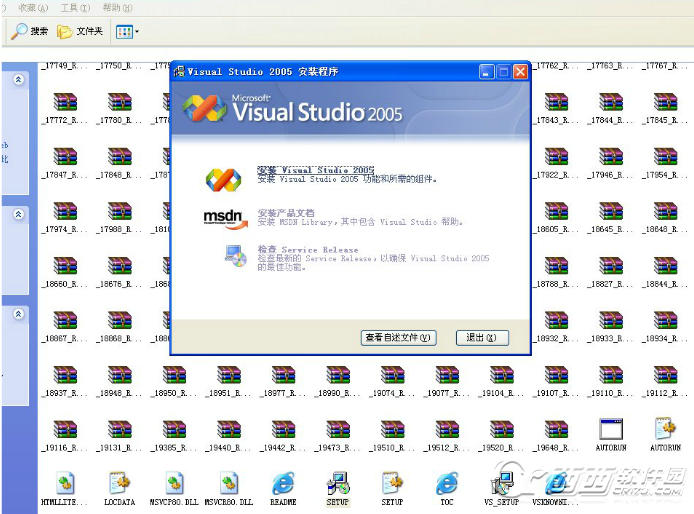
Task: Click the 安装 Visual Studio 2005 link
Action: 315,170
